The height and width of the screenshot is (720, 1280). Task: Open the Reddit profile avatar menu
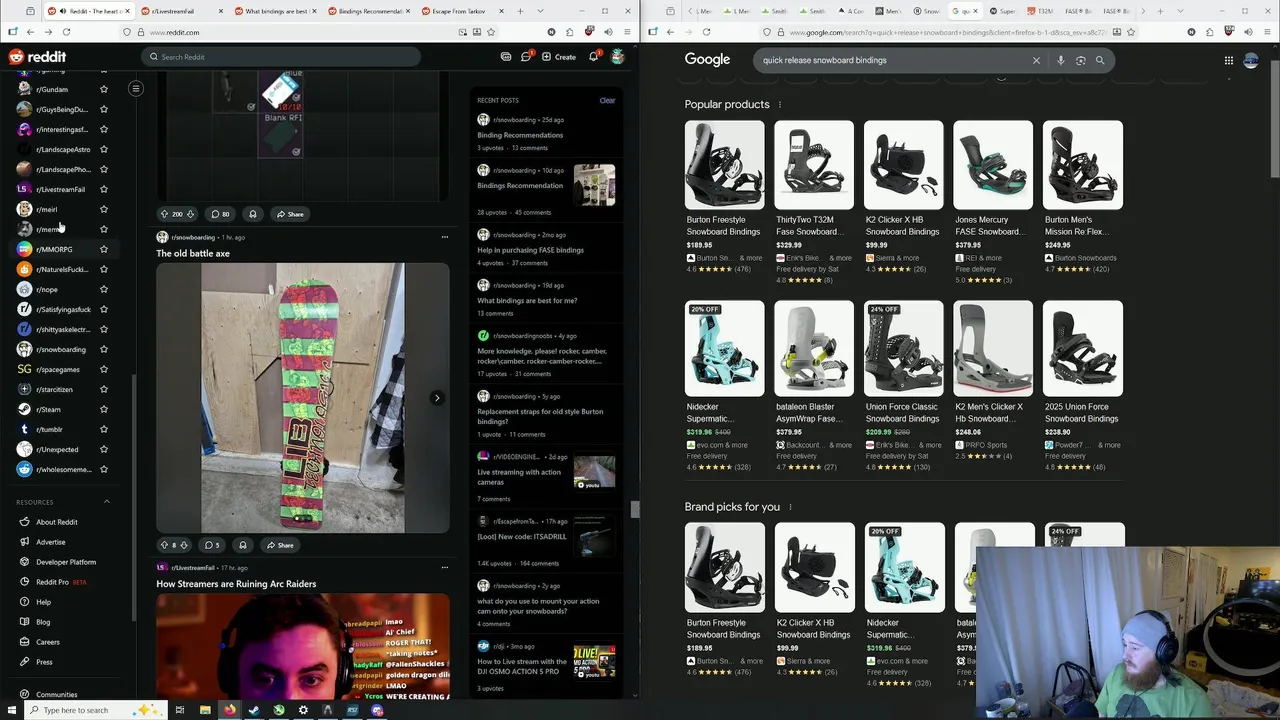618,57
